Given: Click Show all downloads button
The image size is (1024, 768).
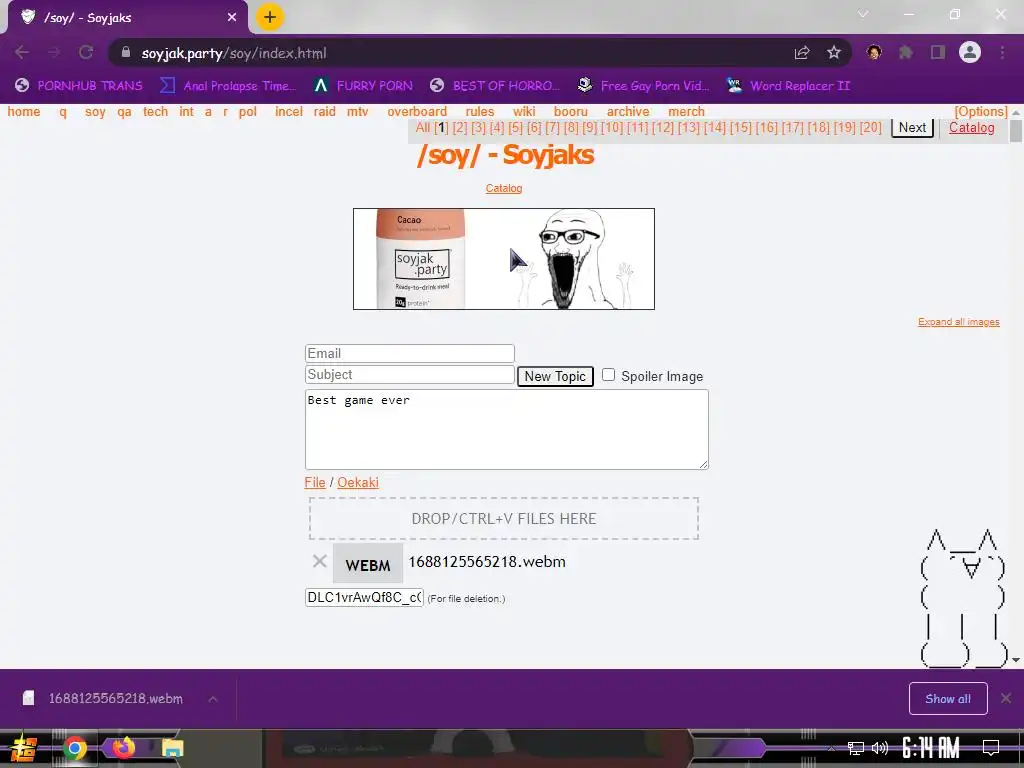Looking at the screenshot, I should [x=948, y=699].
